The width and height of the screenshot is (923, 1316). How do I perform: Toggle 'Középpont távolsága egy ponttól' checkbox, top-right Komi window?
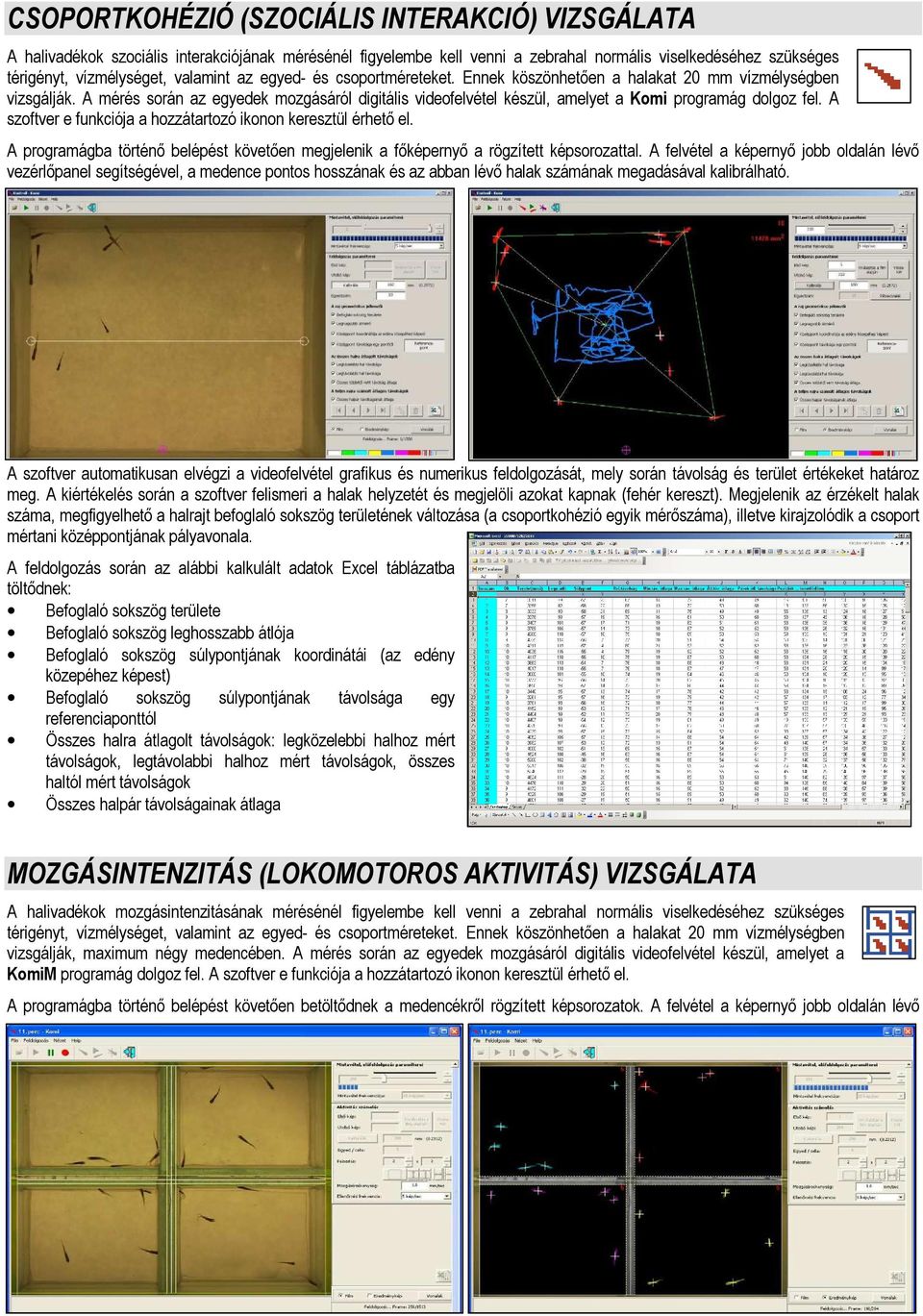796,344
